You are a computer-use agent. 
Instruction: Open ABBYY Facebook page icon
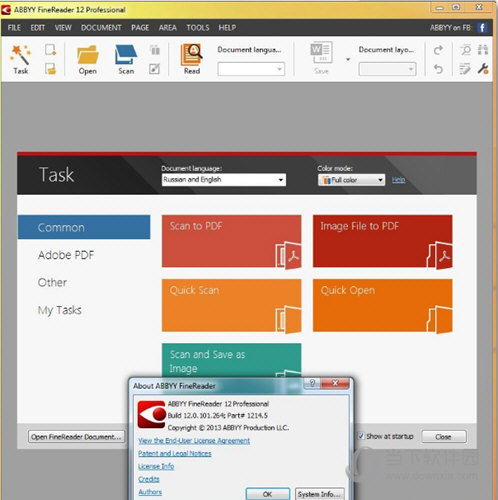(482, 28)
